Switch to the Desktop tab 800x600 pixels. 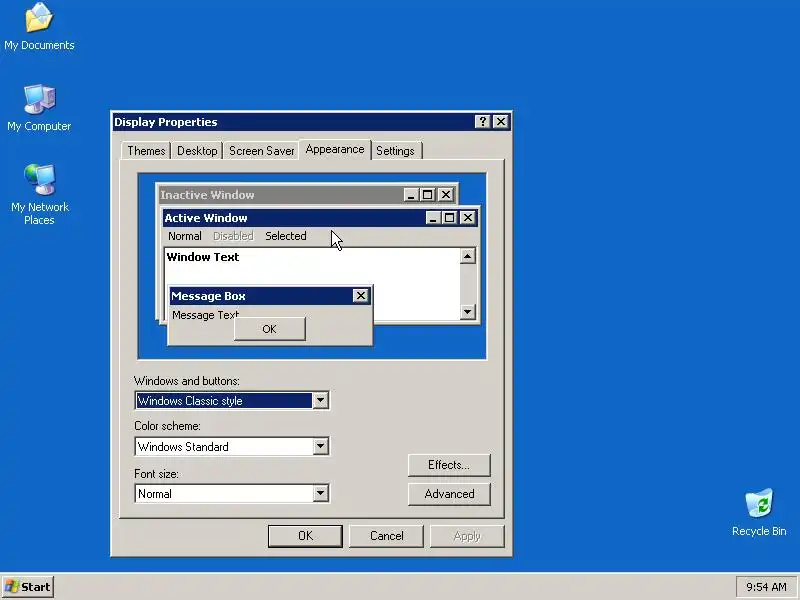(197, 151)
